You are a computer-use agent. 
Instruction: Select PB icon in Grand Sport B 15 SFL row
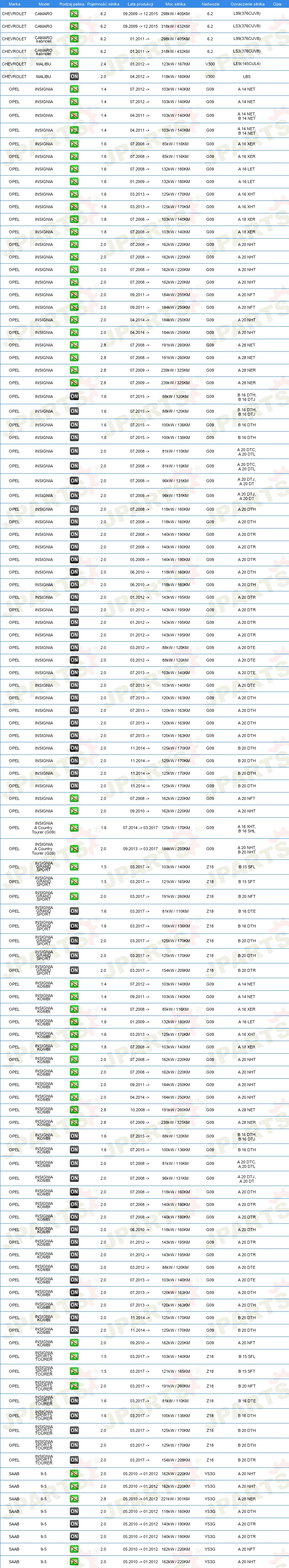click(x=74, y=867)
